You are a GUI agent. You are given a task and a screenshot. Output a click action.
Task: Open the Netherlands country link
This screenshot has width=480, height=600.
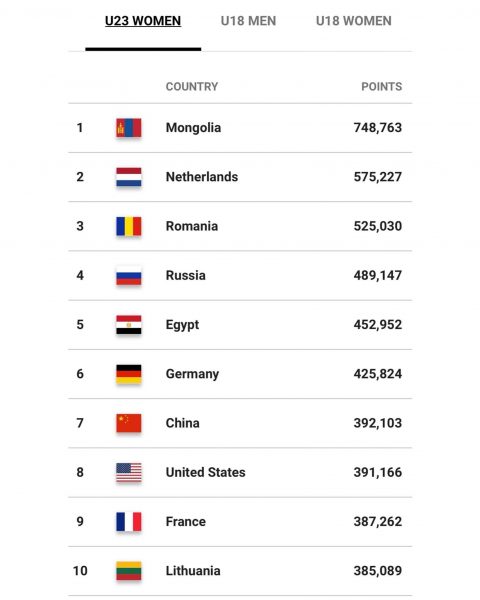click(x=202, y=177)
